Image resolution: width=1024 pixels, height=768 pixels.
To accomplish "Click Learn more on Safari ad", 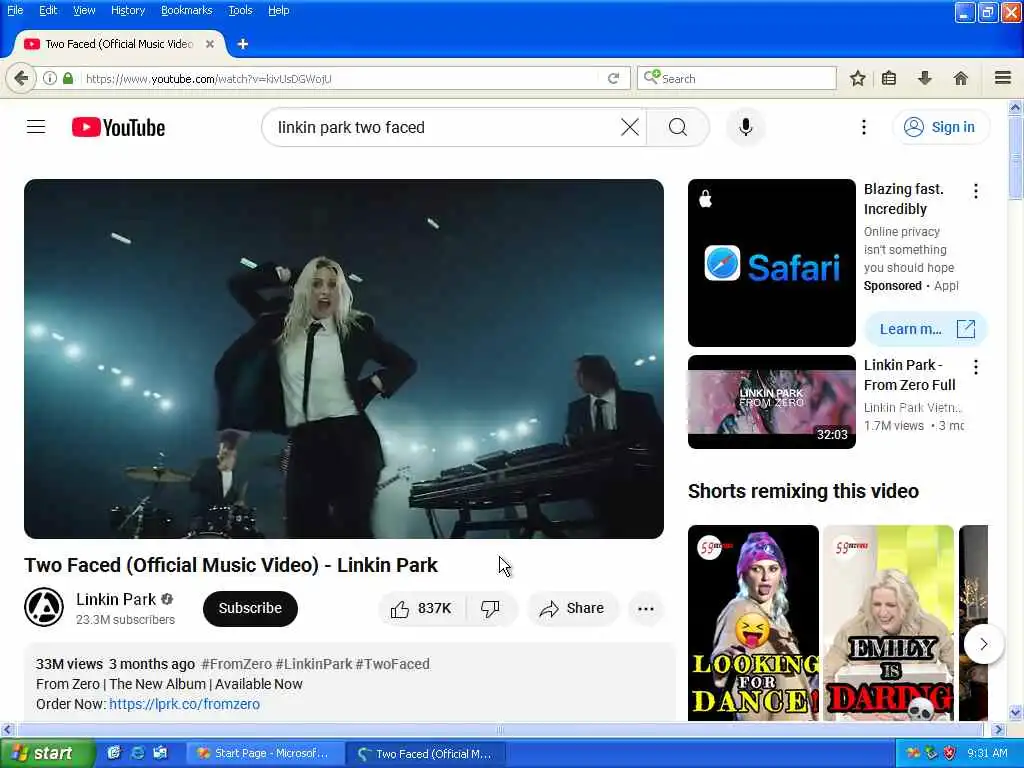I will click(926, 328).
